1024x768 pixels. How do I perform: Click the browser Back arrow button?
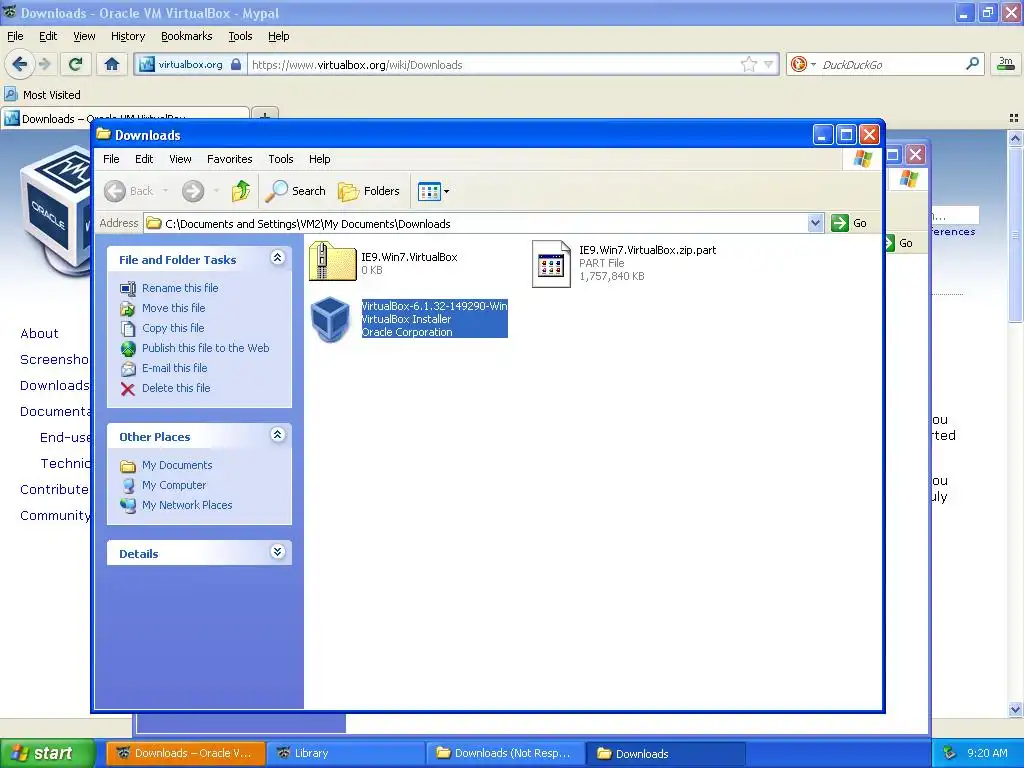(19, 64)
